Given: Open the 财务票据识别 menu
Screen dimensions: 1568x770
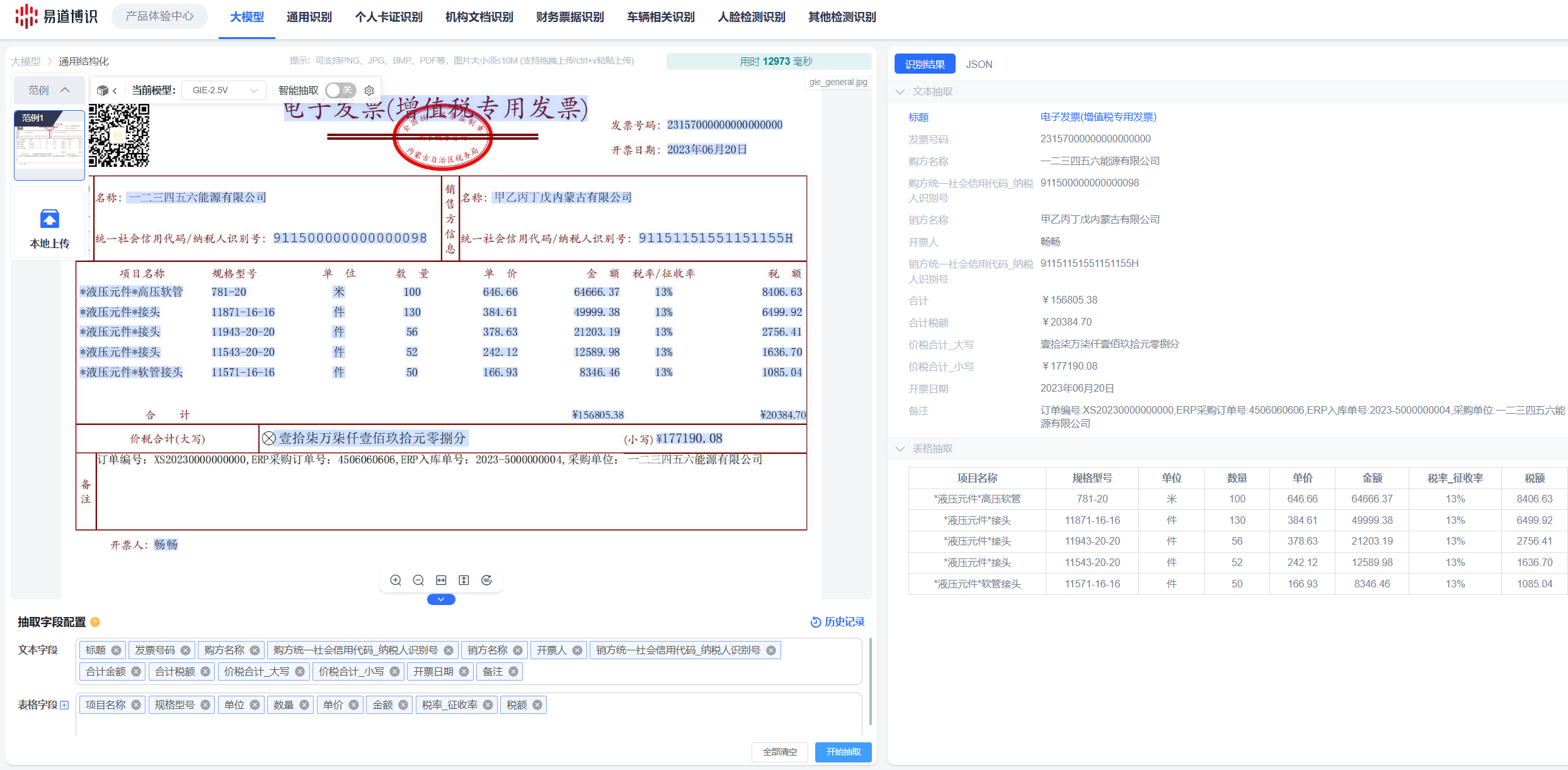Looking at the screenshot, I should click(569, 17).
